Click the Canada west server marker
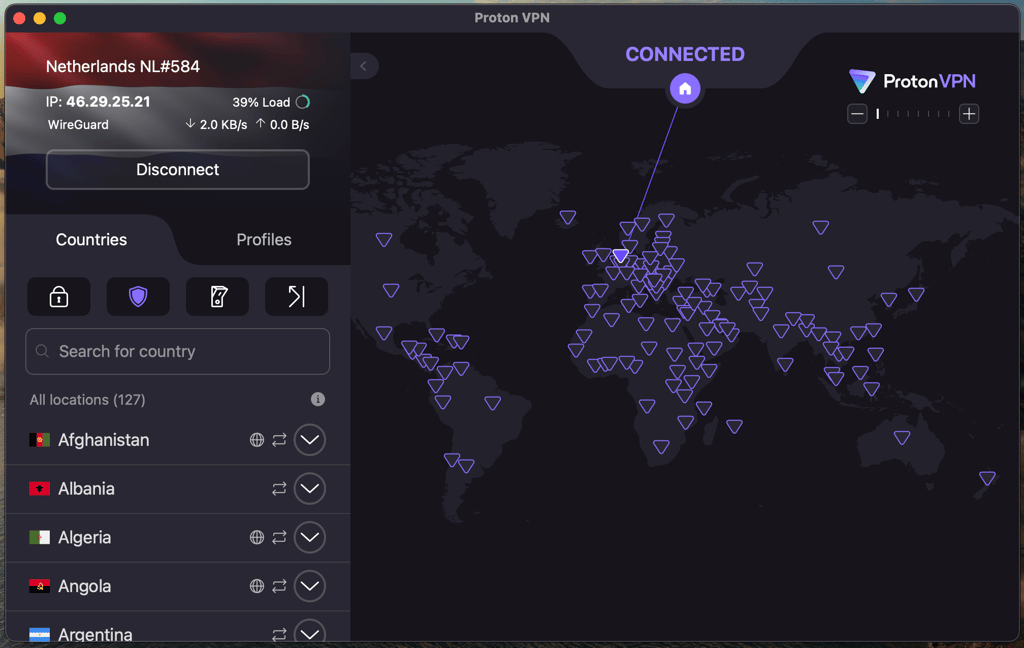Screen dimensions: 1024x648 [x=384, y=240]
